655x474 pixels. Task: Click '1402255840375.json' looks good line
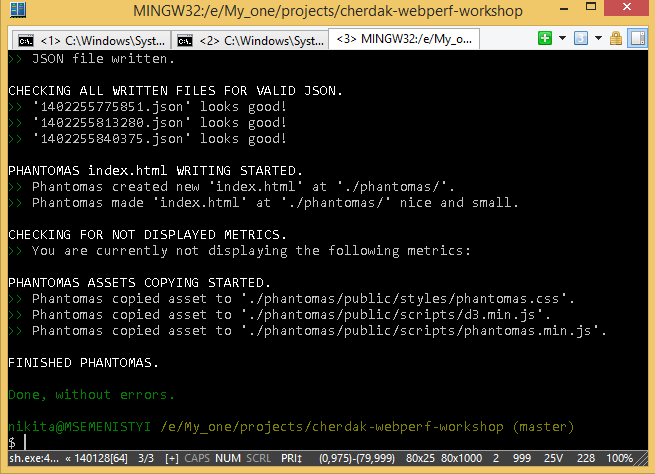[147, 139]
